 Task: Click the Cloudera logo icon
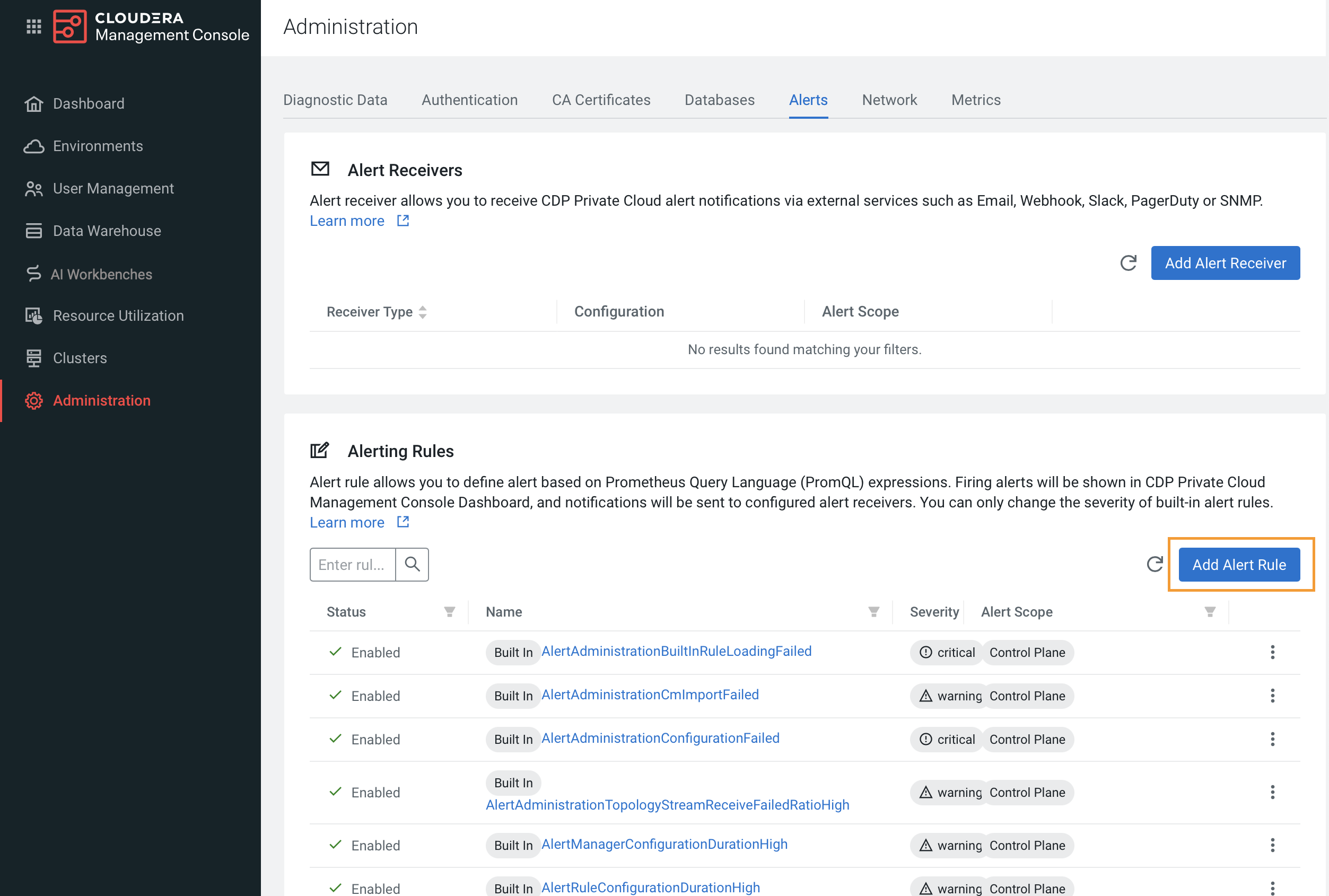point(69,27)
